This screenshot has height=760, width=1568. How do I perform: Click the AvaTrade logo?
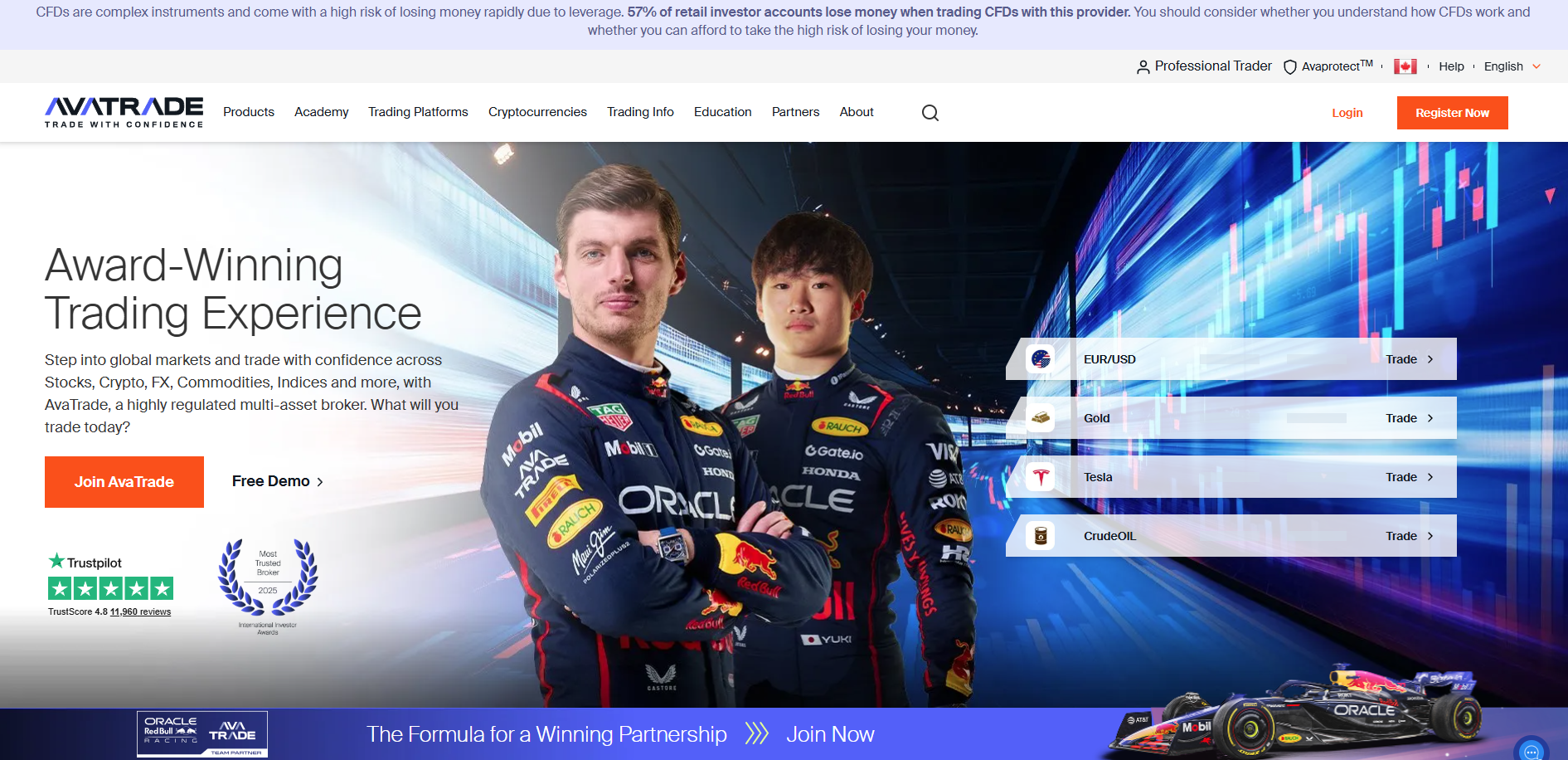point(124,112)
